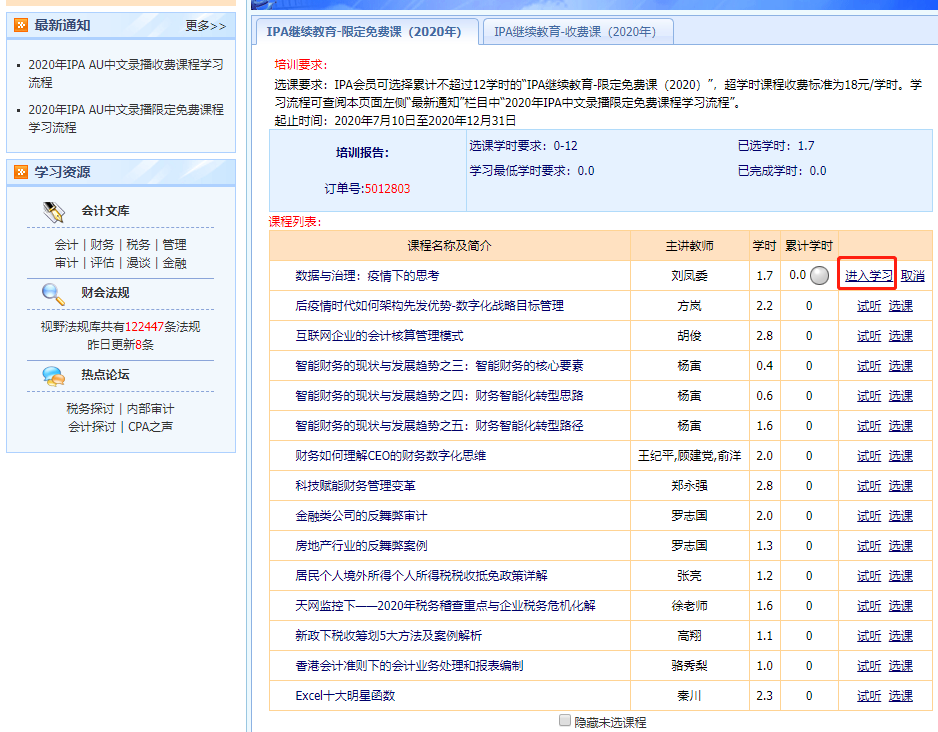Click 选课 for 科技赋能财务管理变革
Screen dimensions: 938x732
(x=900, y=486)
